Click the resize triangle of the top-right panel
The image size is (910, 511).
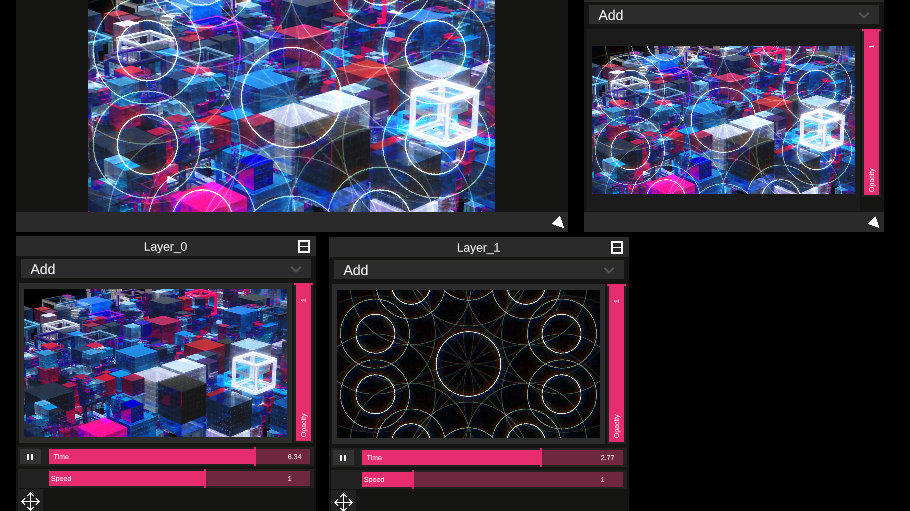pyautogui.click(x=873, y=222)
